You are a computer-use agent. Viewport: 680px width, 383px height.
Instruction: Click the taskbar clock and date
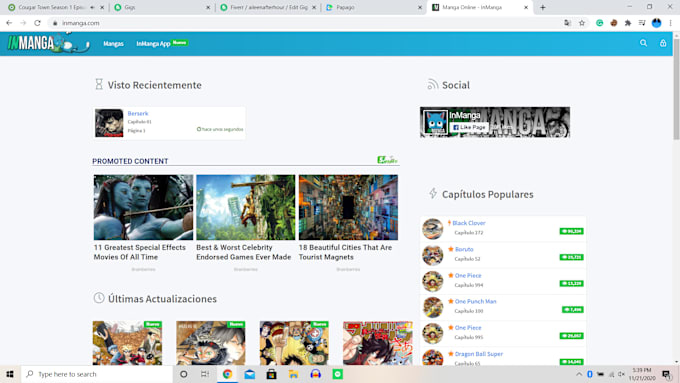click(641, 374)
